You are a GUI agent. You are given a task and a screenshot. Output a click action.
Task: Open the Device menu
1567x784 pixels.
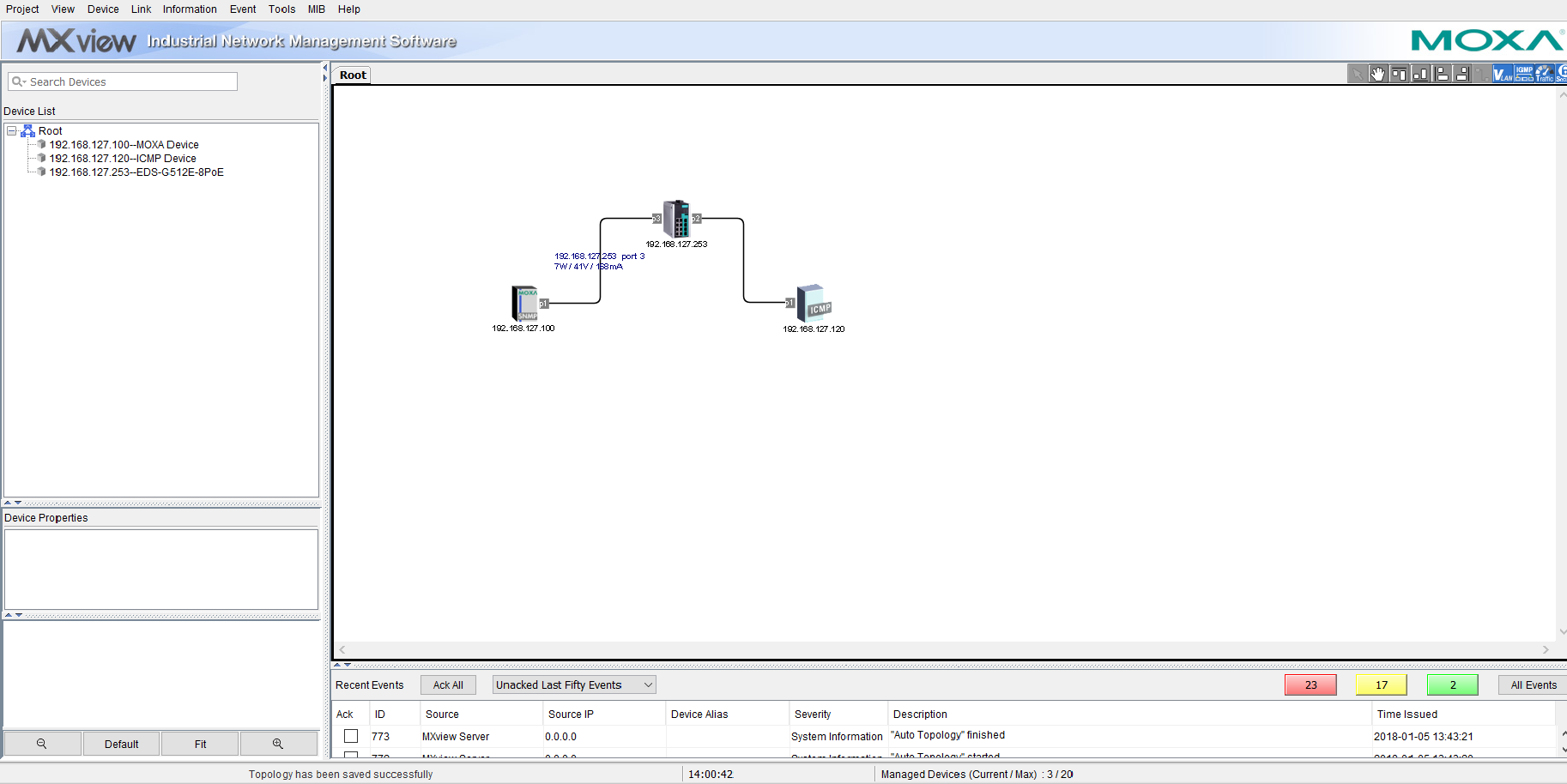(x=103, y=9)
